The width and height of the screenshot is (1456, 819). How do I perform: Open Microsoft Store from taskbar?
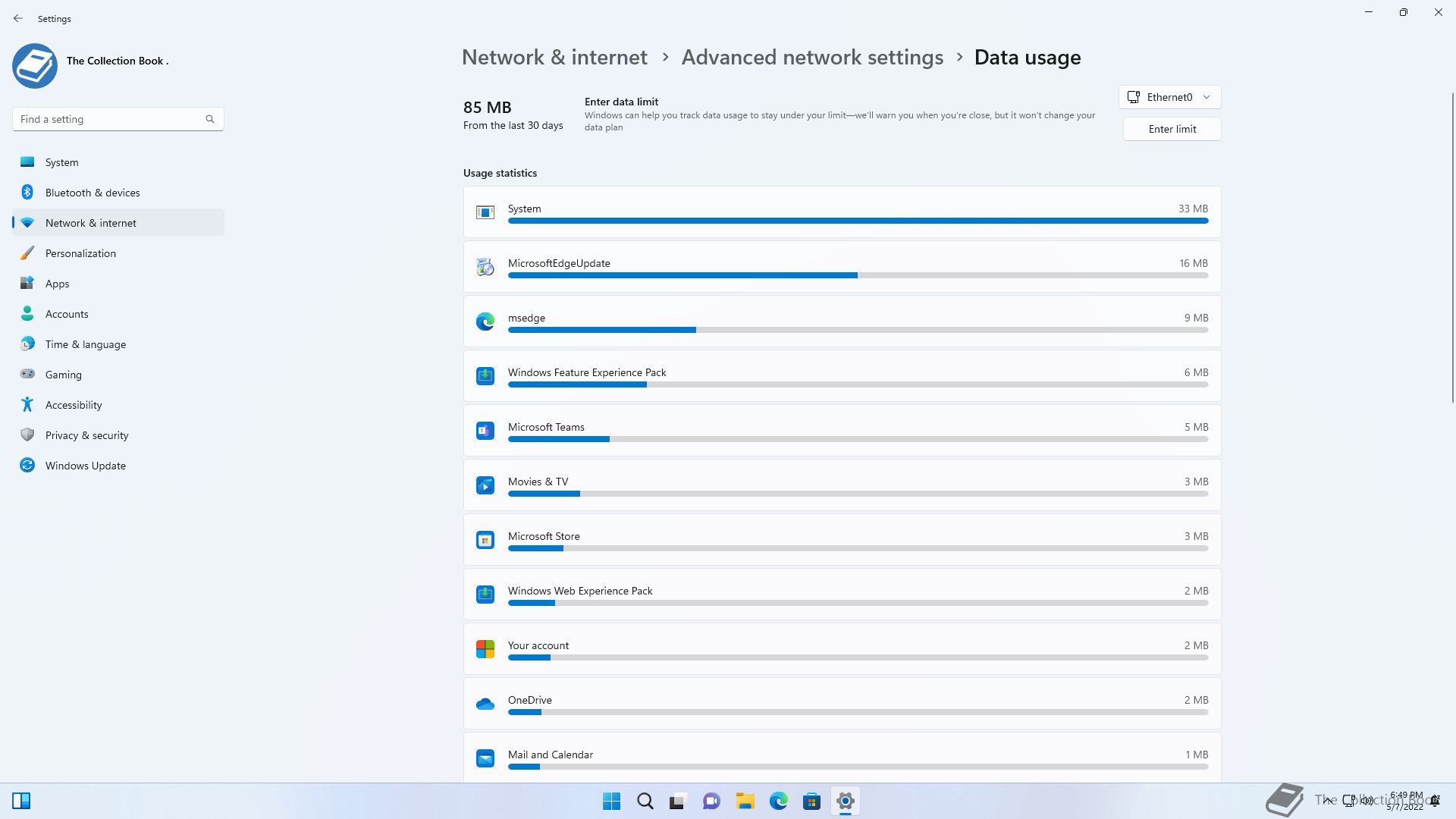click(x=811, y=801)
